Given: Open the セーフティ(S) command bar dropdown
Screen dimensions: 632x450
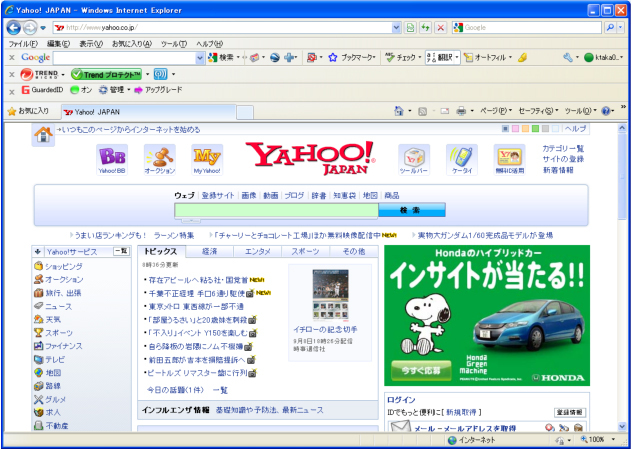Looking at the screenshot, I should tap(538, 111).
